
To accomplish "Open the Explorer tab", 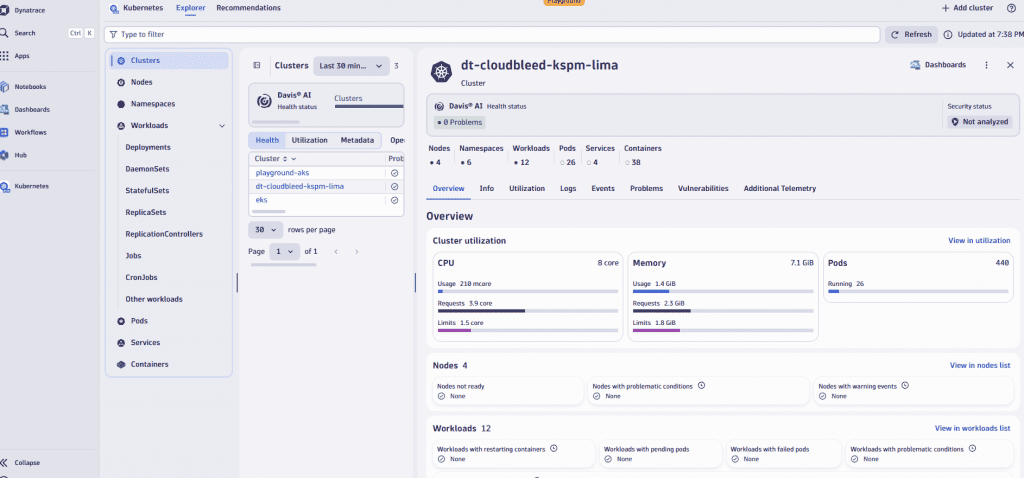I will click(x=191, y=8).
